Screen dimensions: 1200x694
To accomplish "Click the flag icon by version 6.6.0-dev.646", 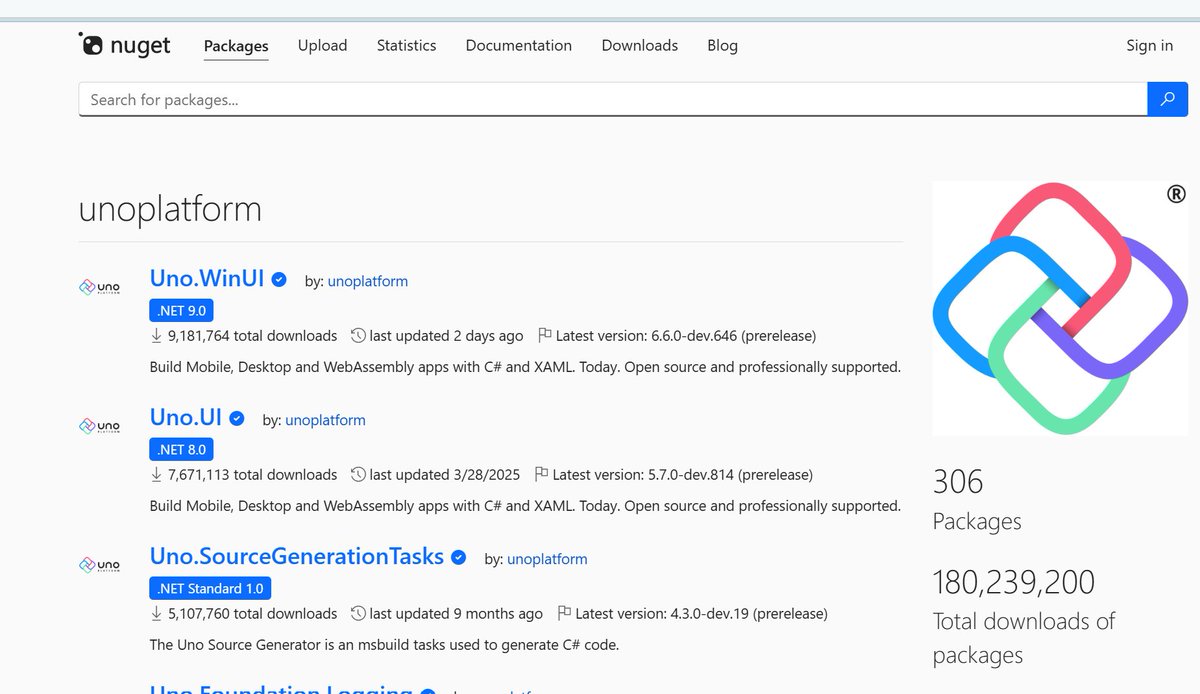I will point(545,336).
